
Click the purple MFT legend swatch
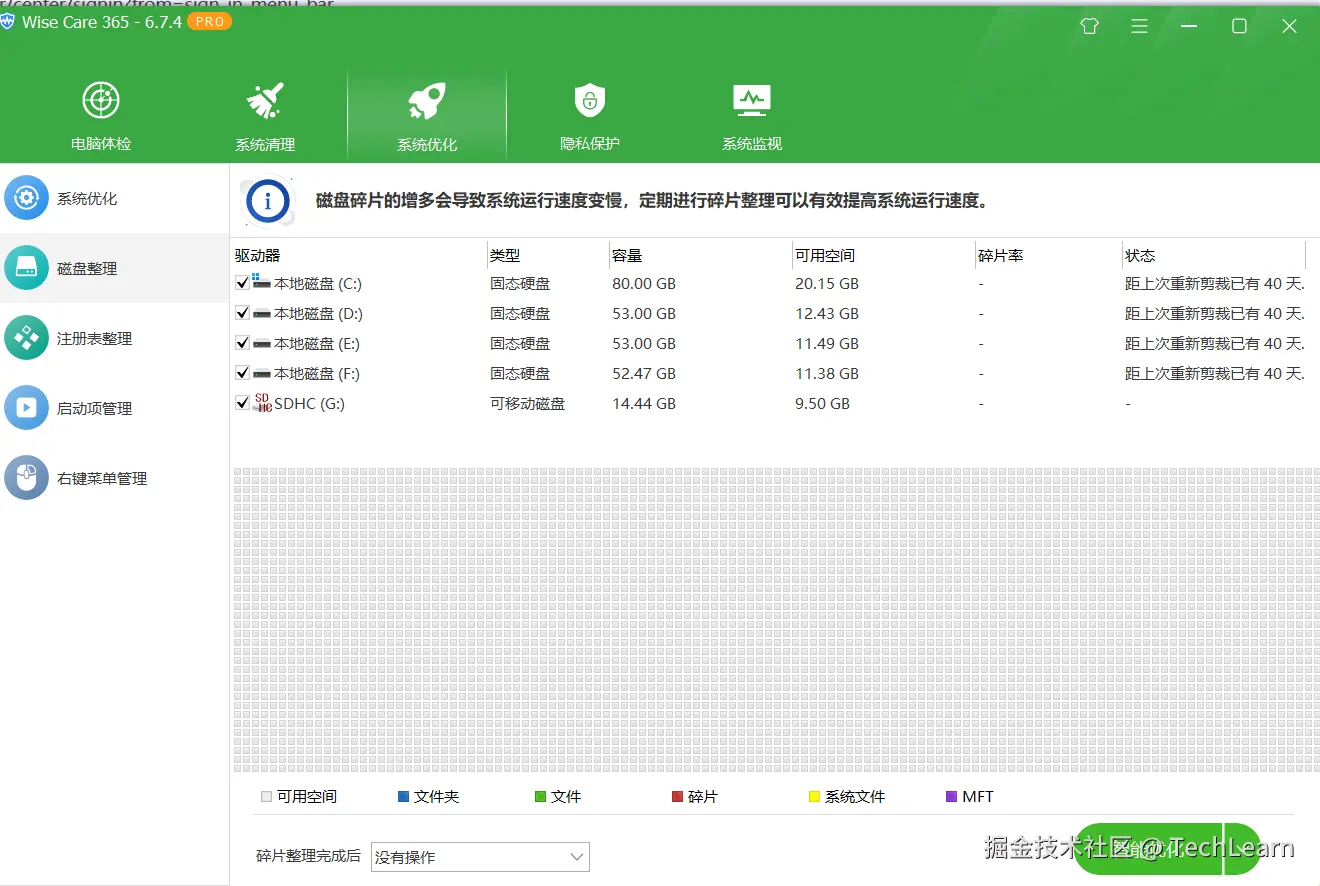point(951,797)
